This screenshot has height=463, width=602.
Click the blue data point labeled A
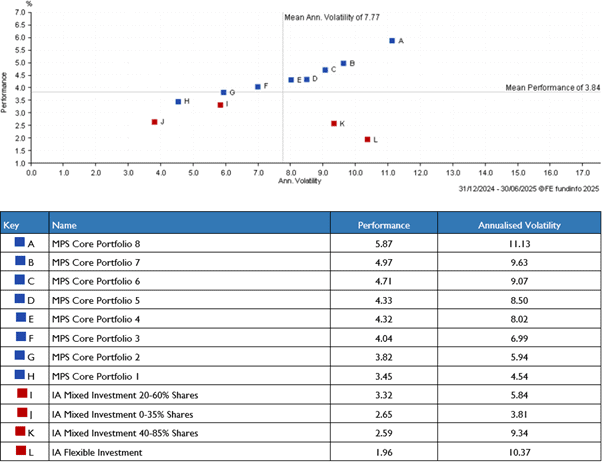click(392, 40)
